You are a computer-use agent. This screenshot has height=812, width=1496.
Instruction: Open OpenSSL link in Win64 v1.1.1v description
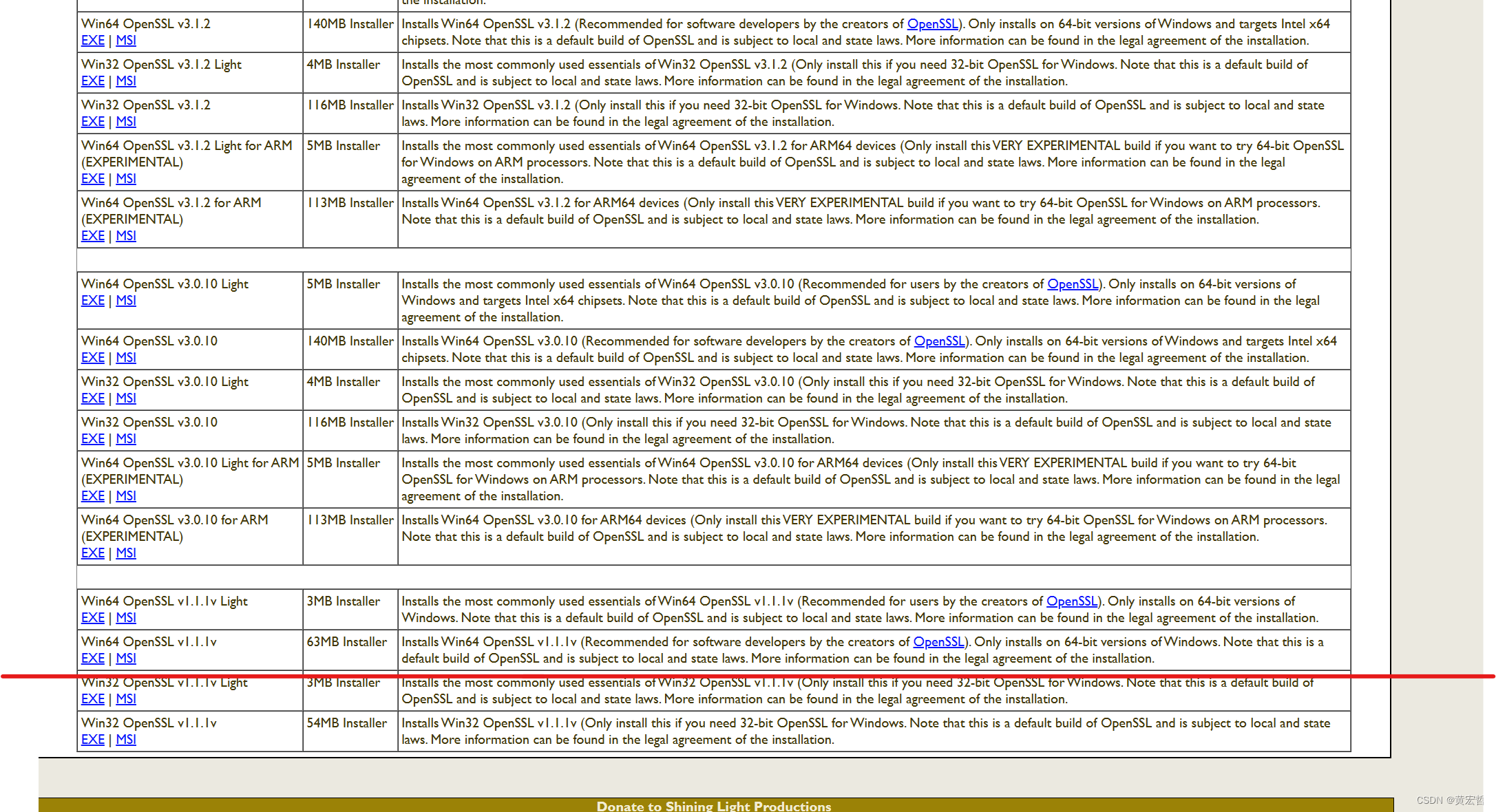pos(939,642)
